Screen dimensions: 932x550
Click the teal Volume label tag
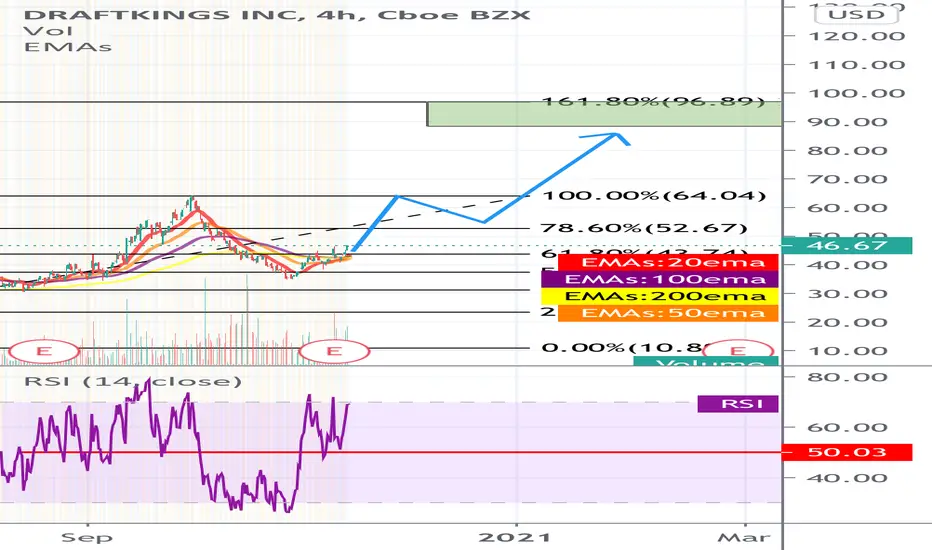tap(706, 361)
